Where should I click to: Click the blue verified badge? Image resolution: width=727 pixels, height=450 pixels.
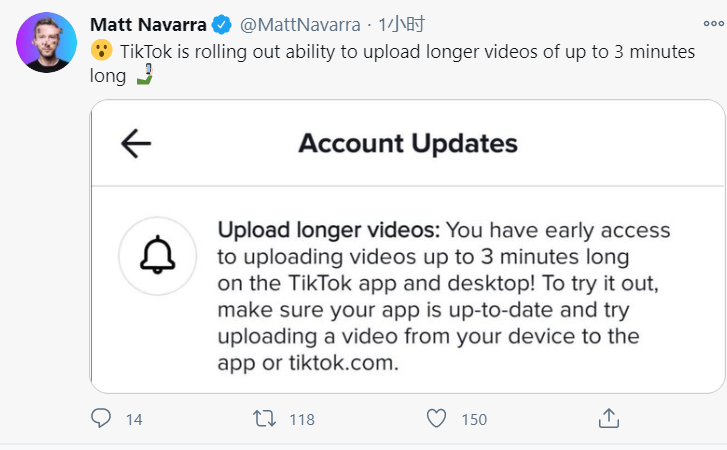point(248,24)
